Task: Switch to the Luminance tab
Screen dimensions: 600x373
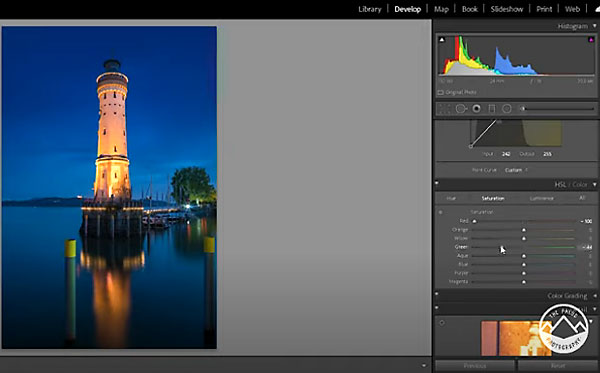Action: (x=541, y=198)
